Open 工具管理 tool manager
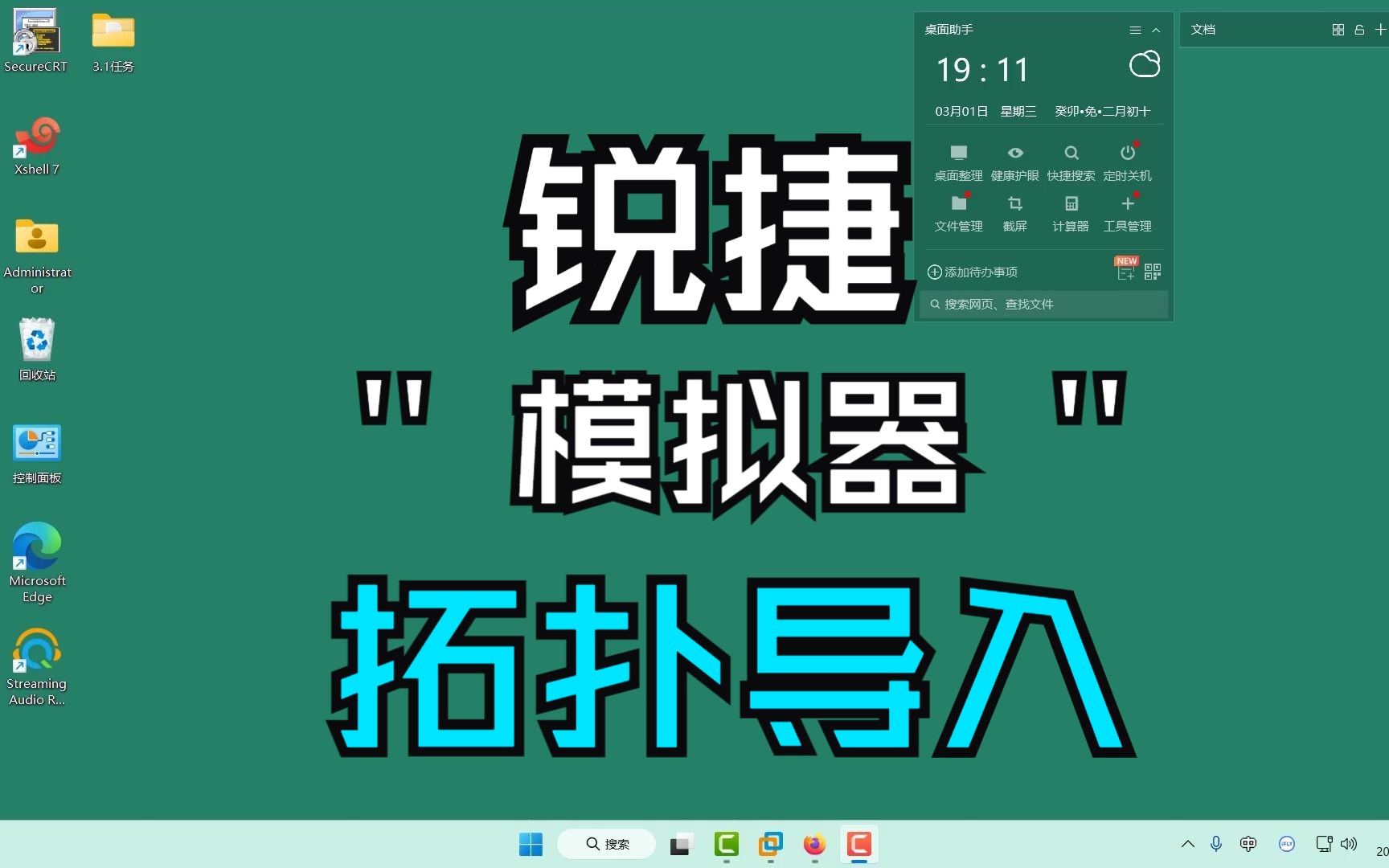Viewport: 1389px width, 868px height. (1127, 214)
